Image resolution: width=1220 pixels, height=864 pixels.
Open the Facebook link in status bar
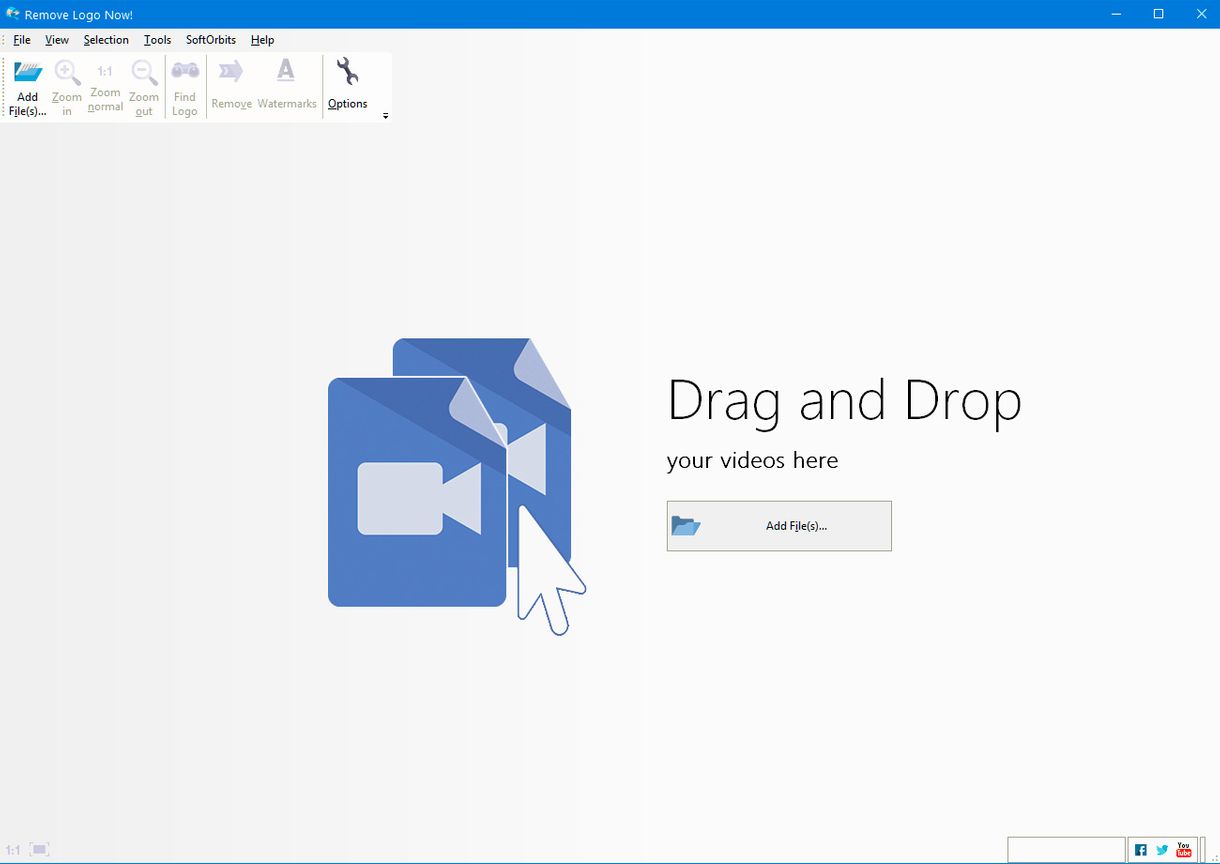point(1141,850)
